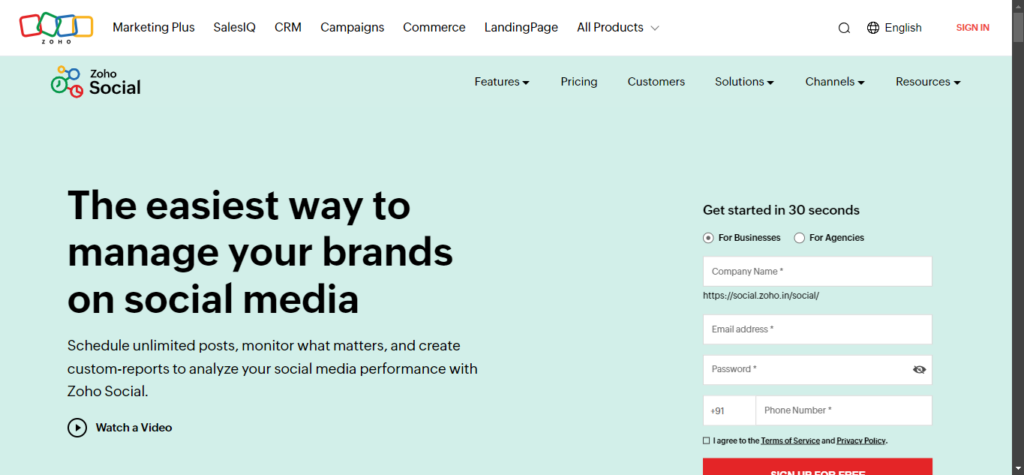Select the For Agencies radio button
This screenshot has height=475, width=1024.
799,238
